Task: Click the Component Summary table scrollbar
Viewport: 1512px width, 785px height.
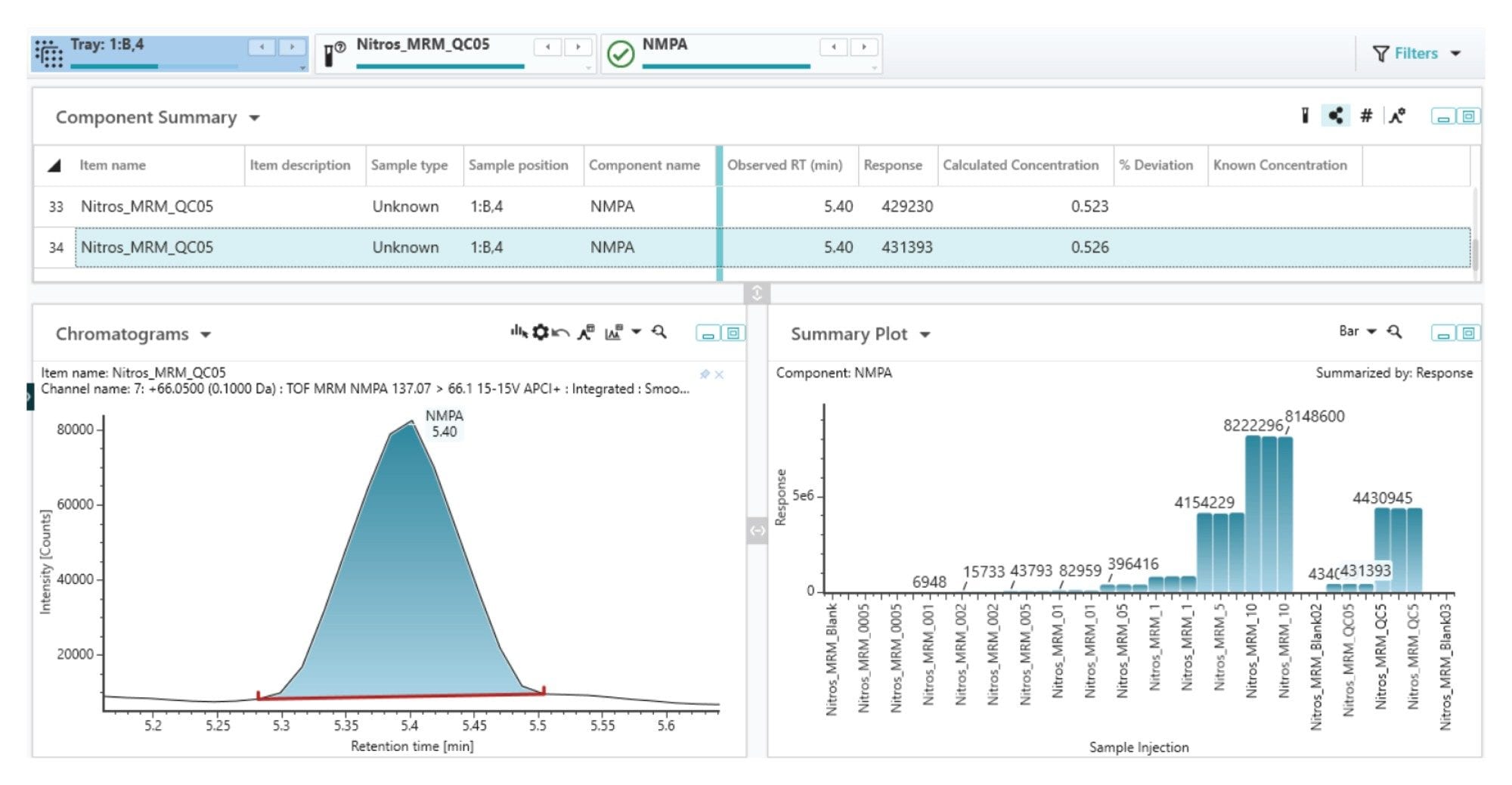Action: [x=1475, y=253]
